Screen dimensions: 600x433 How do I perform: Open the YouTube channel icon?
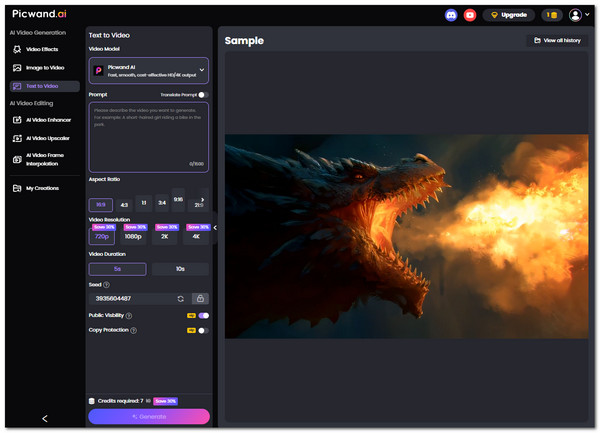(x=470, y=15)
